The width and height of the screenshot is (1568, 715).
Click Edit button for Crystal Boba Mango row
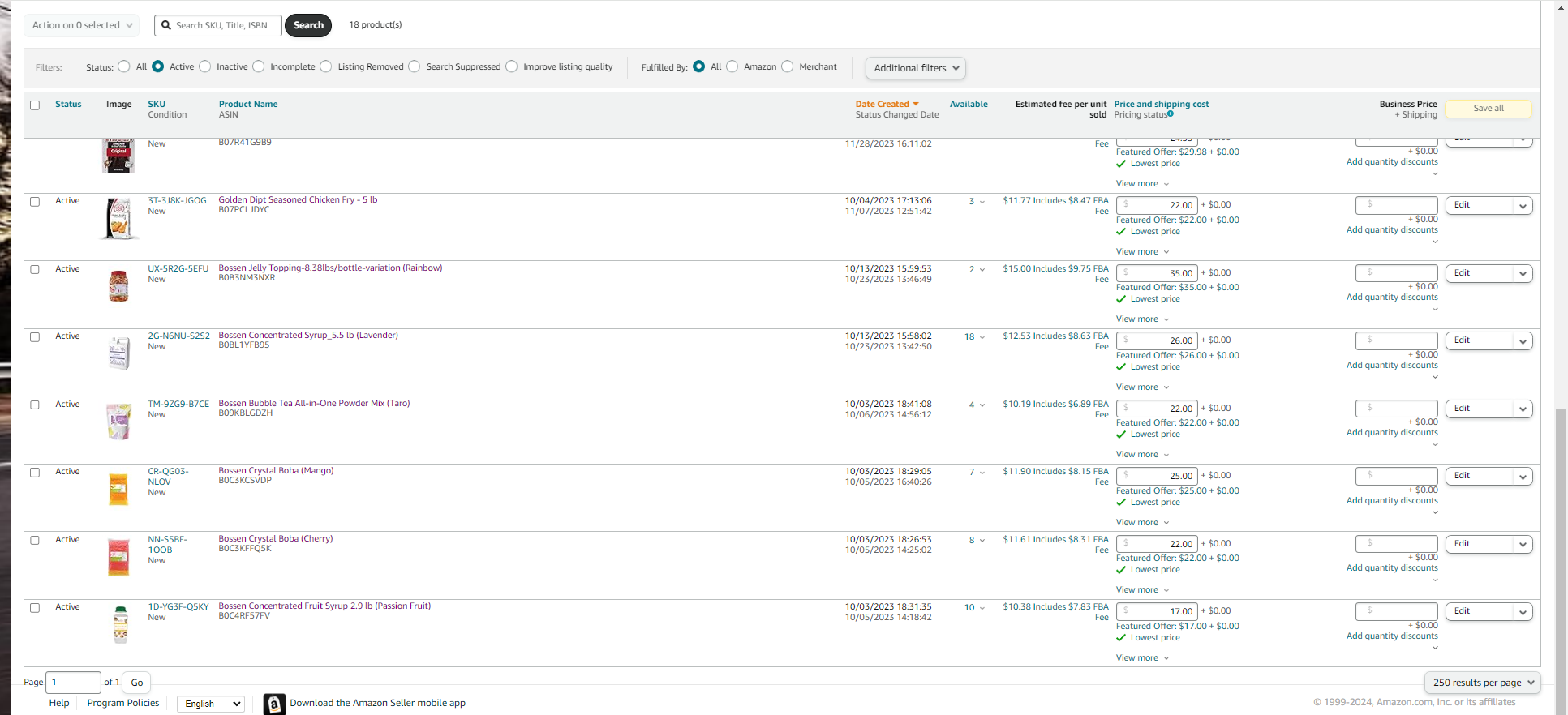(x=1478, y=477)
